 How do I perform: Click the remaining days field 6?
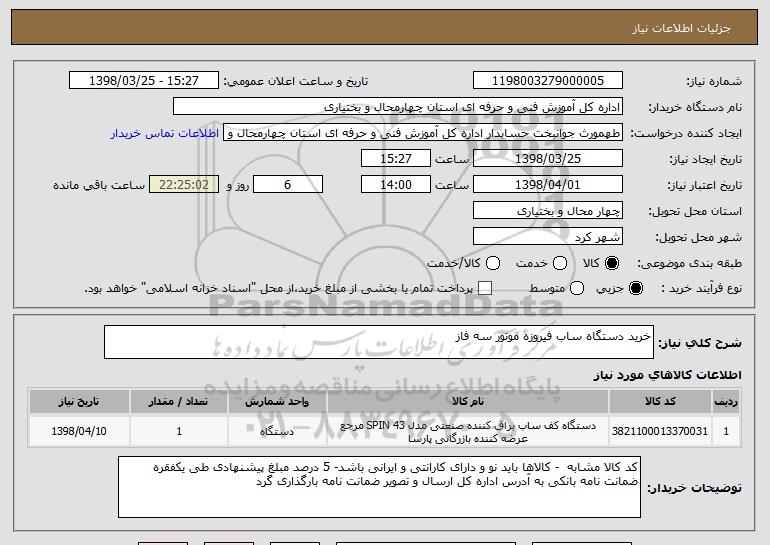tap(288, 185)
